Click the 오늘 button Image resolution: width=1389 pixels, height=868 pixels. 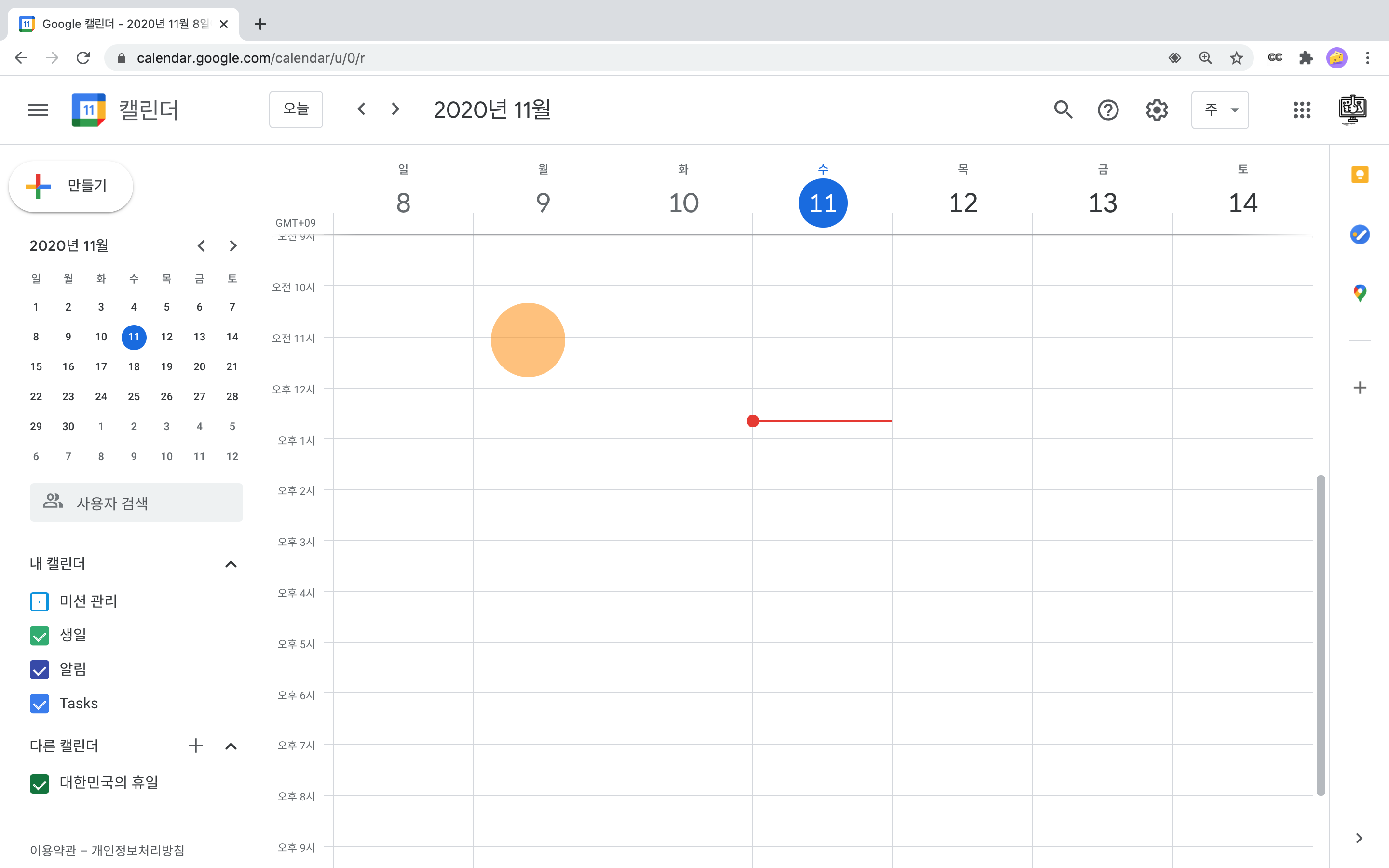[x=296, y=109]
